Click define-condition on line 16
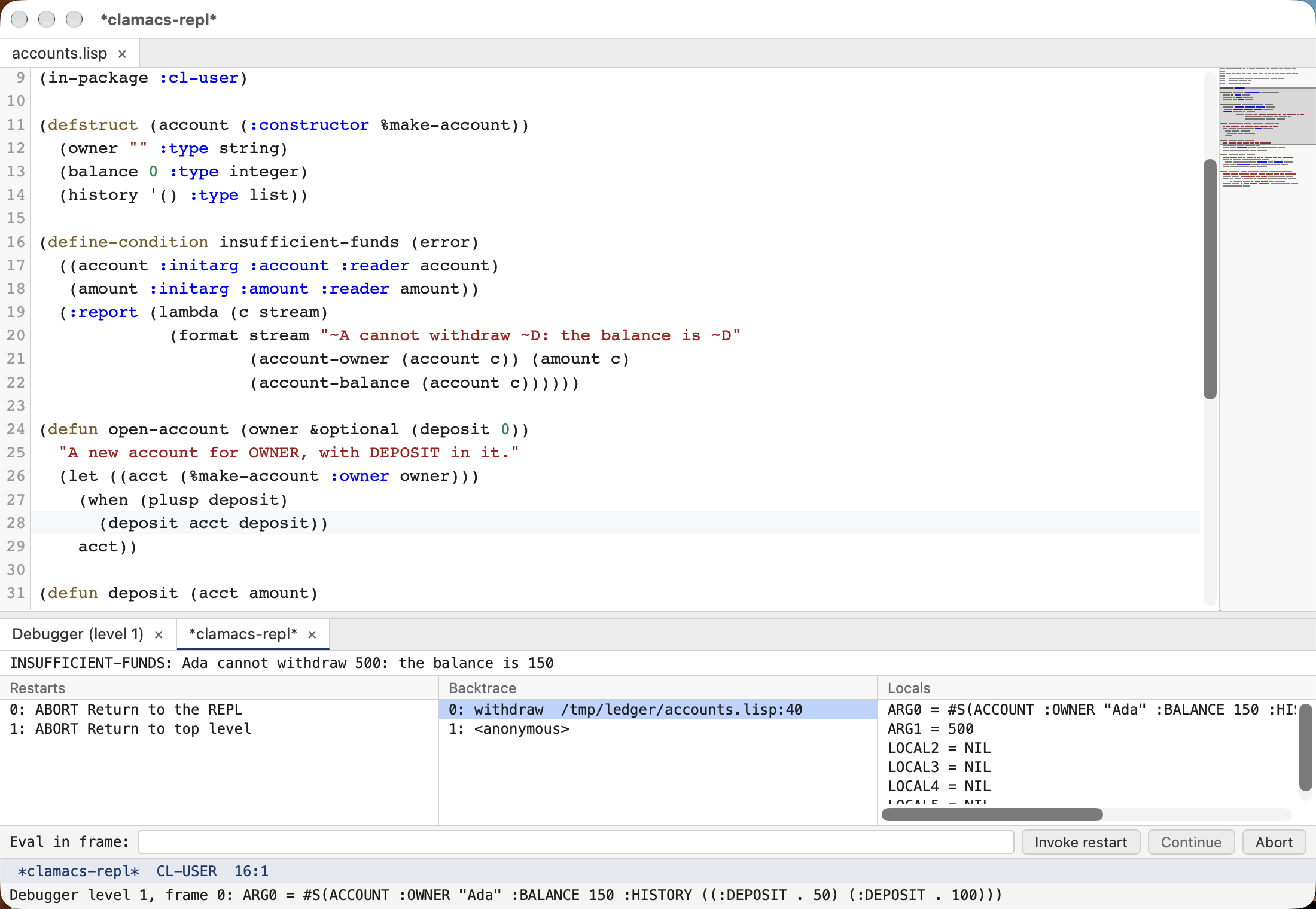This screenshot has height=909, width=1316. (x=128, y=242)
